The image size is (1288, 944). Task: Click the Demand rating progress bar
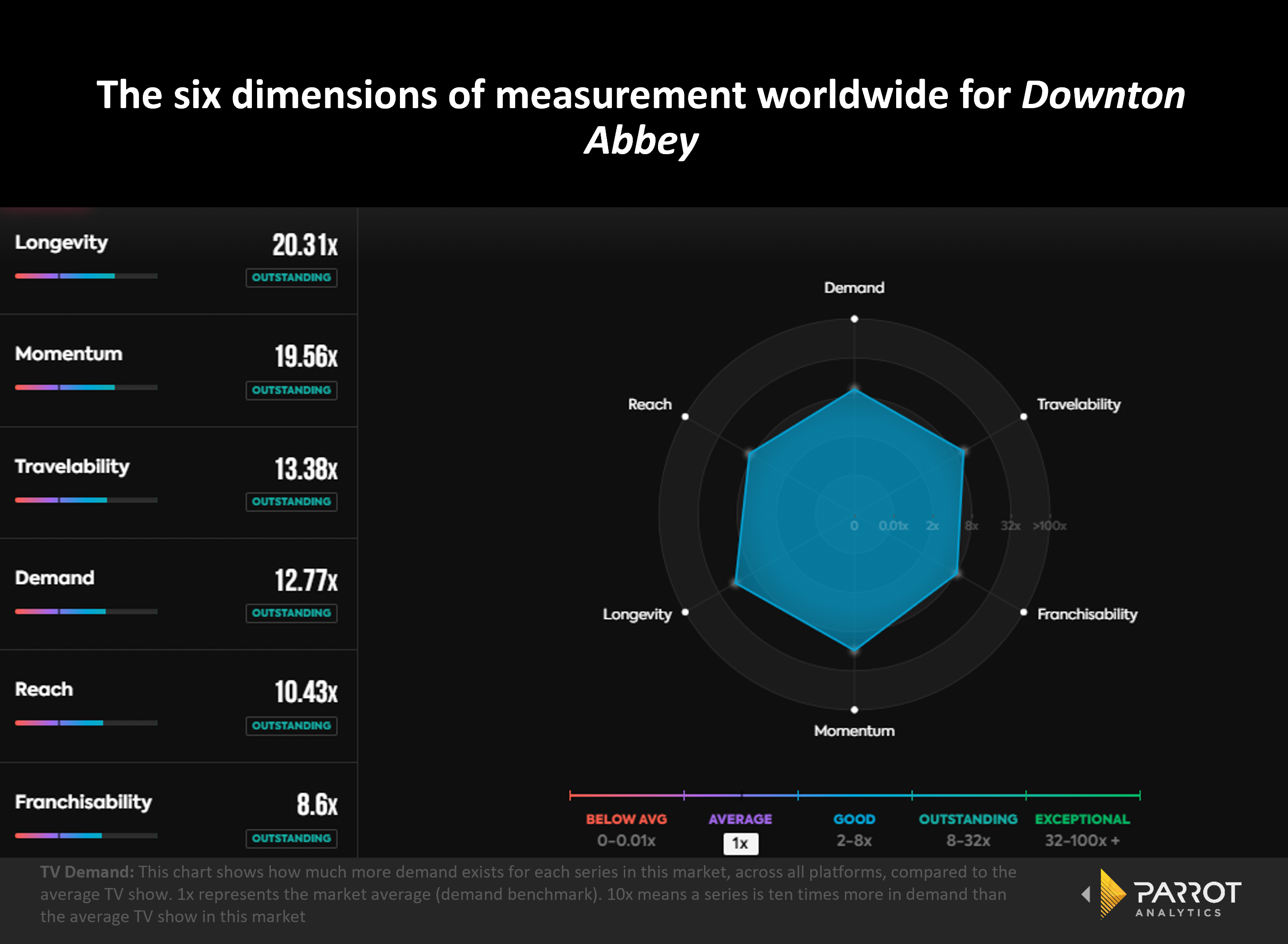86,611
